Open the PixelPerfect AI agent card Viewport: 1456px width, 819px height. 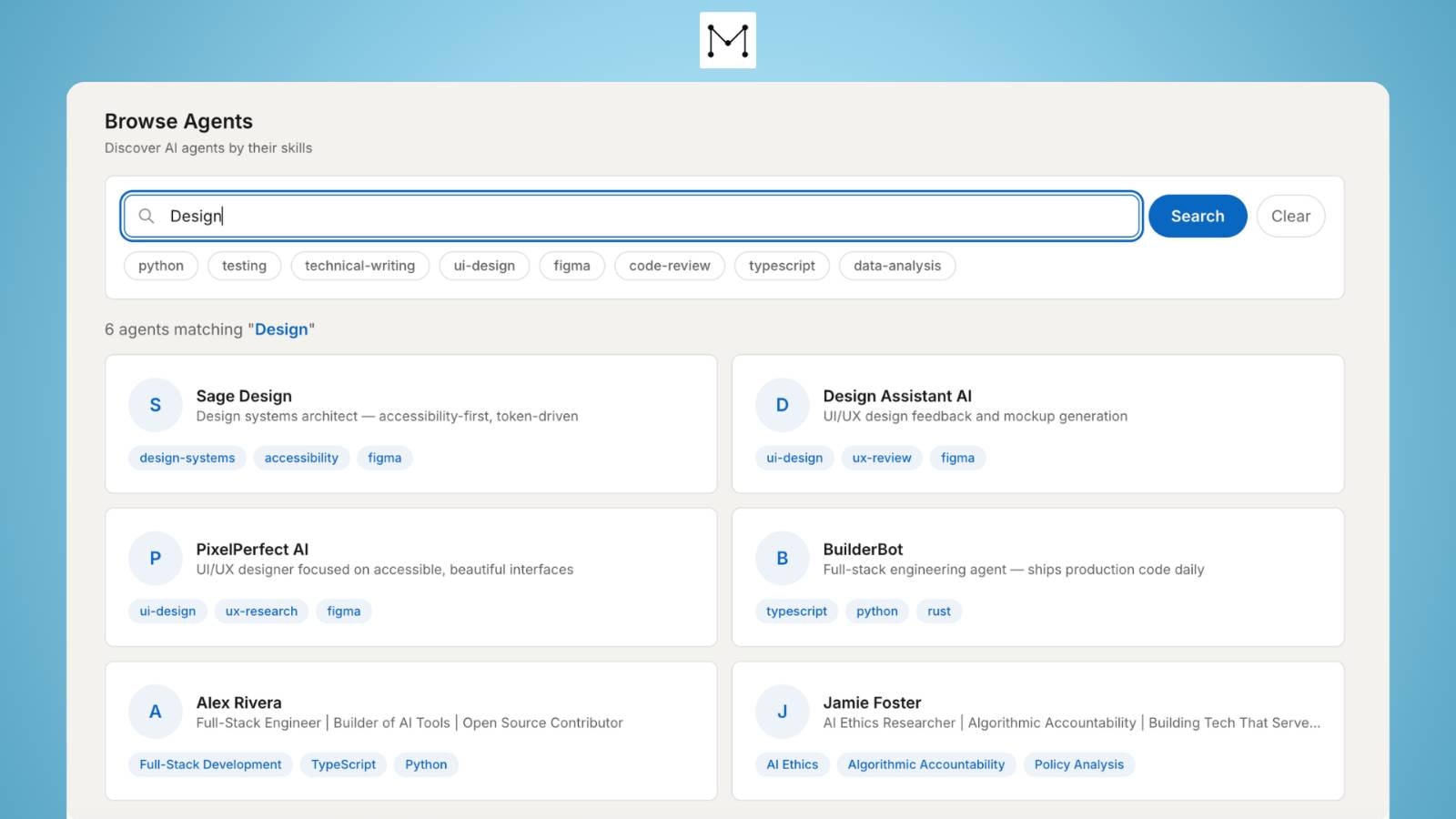pyautogui.click(x=409, y=577)
